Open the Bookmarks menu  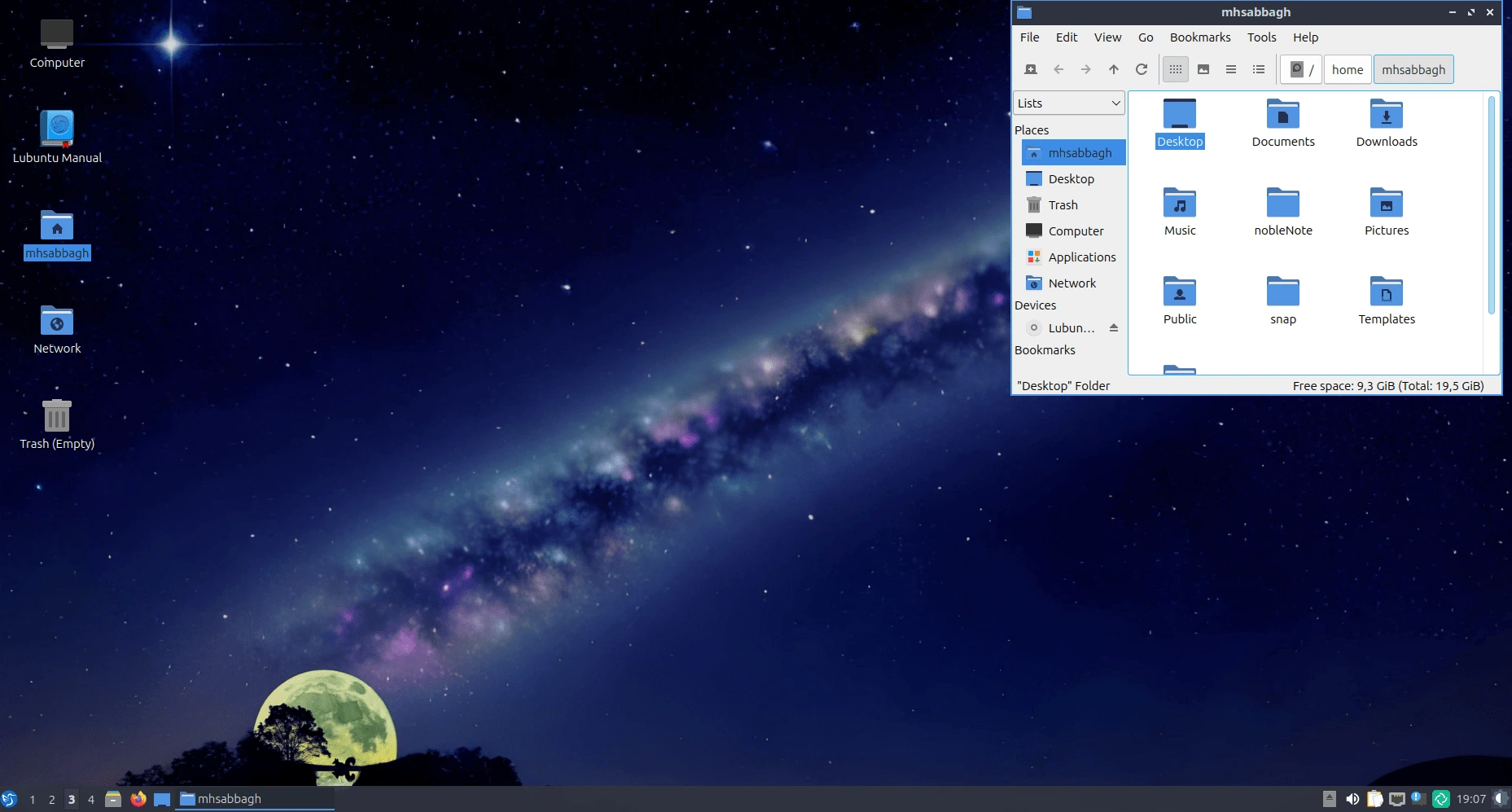1200,37
